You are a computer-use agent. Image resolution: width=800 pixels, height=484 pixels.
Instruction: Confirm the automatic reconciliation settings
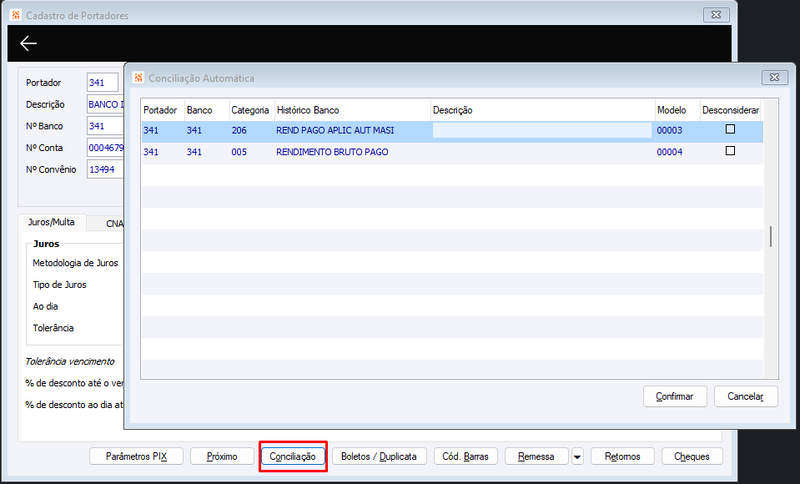pyautogui.click(x=674, y=396)
